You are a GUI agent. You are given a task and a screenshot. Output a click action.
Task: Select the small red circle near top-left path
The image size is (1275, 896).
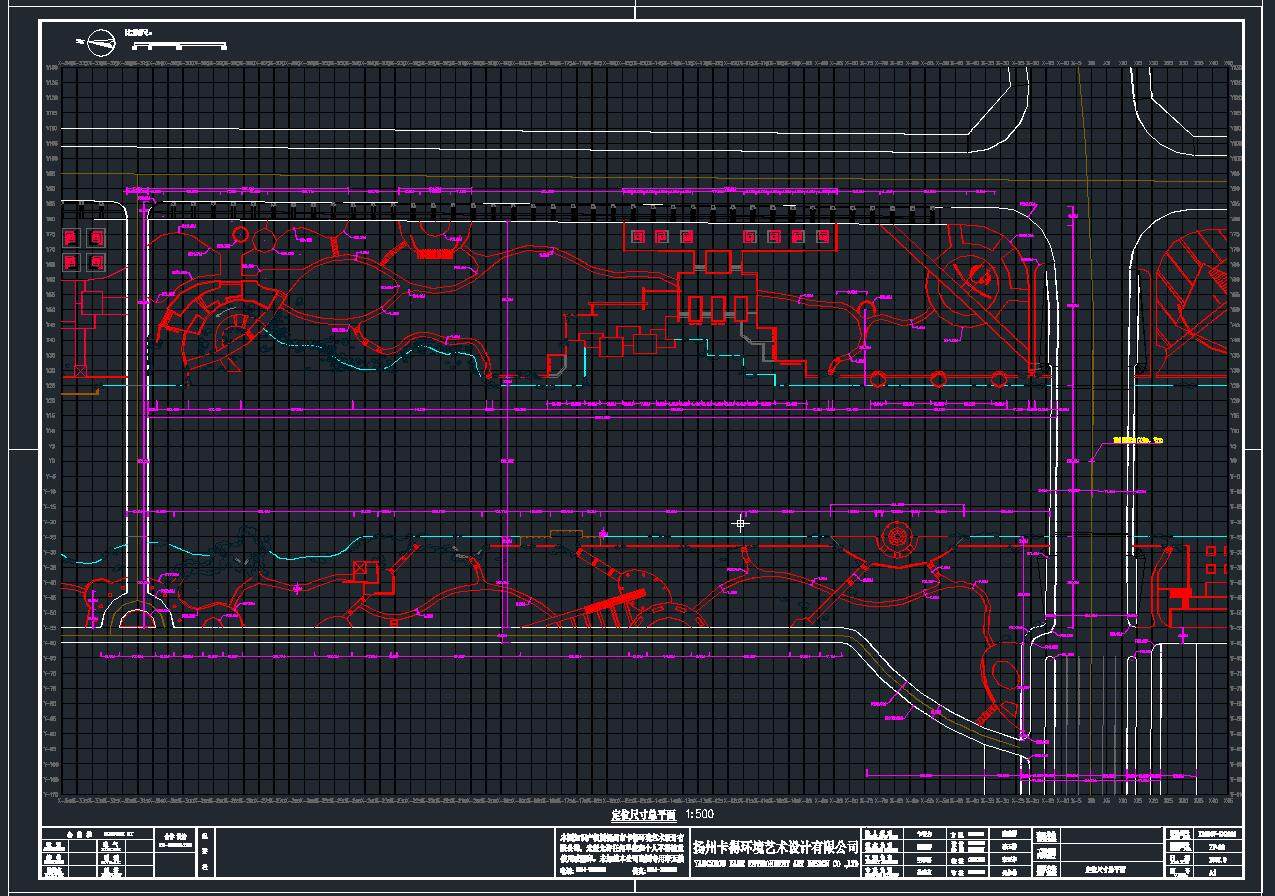[x=240, y=234]
